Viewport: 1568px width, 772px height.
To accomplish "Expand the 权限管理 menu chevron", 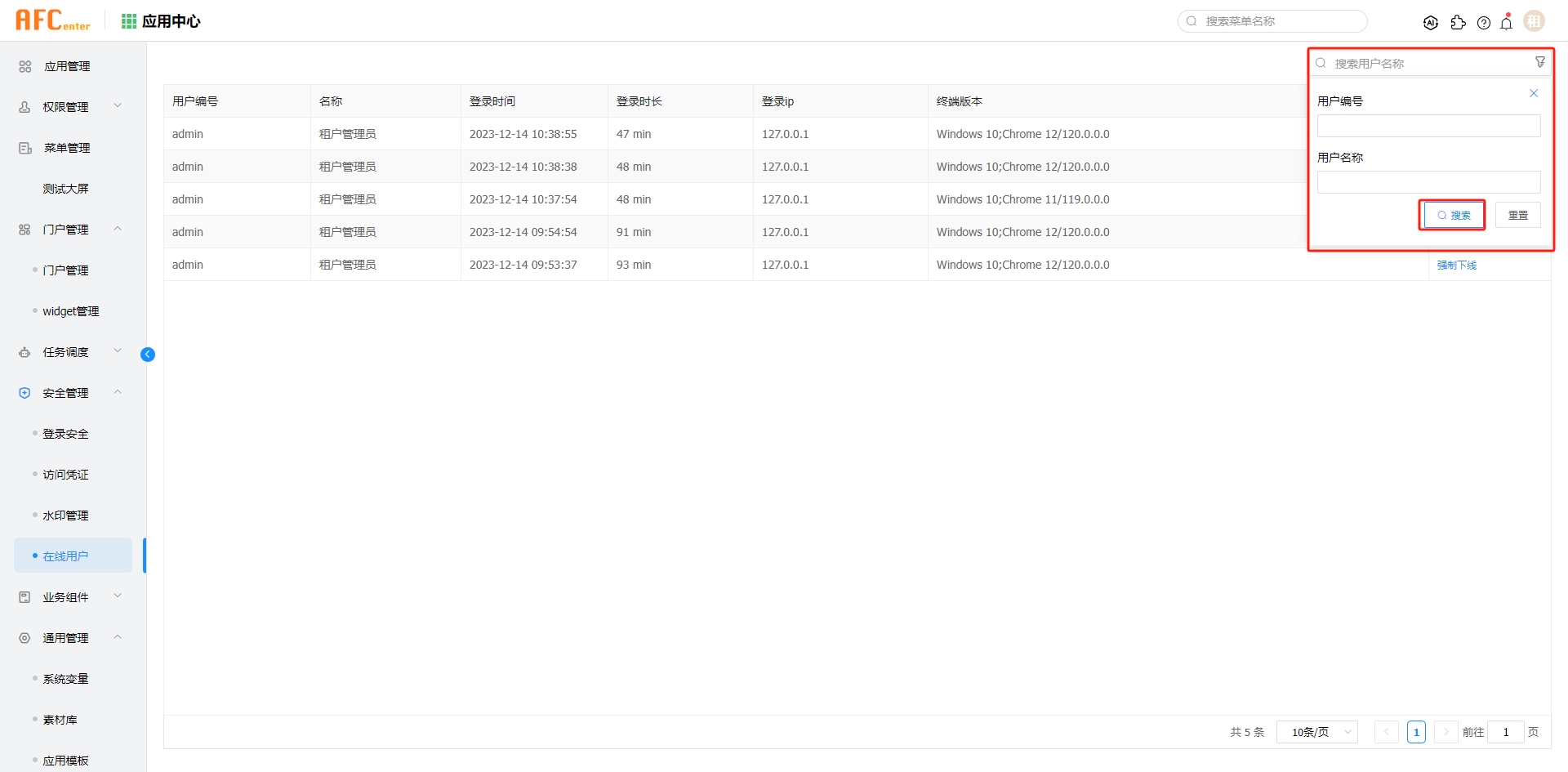I will click(x=117, y=106).
